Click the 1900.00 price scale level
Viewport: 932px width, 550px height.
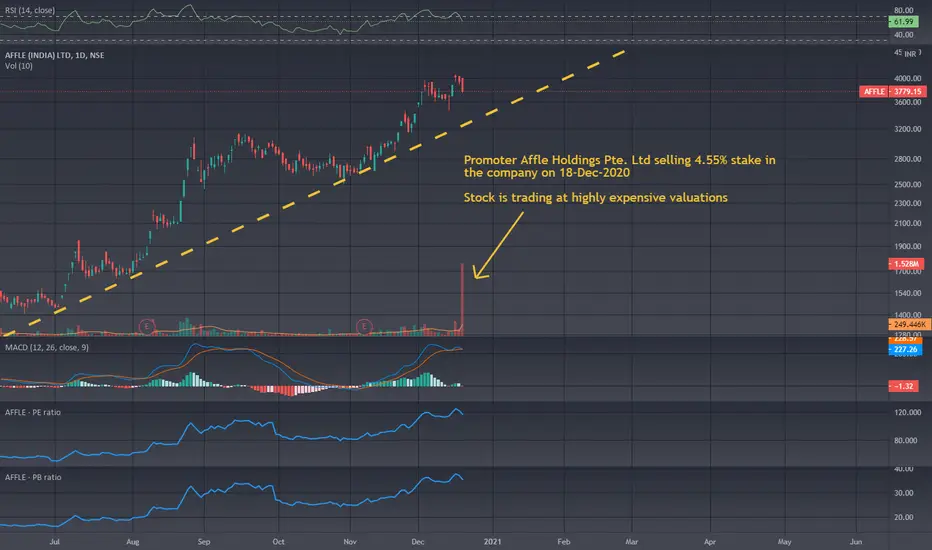[908, 246]
